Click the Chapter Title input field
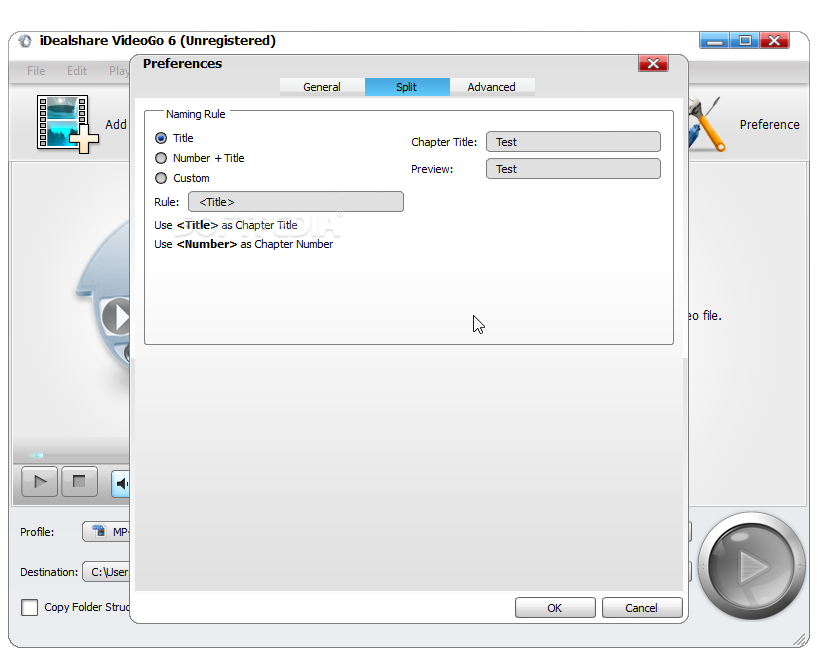Viewport: 818px width, 656px height. (573, 141)
